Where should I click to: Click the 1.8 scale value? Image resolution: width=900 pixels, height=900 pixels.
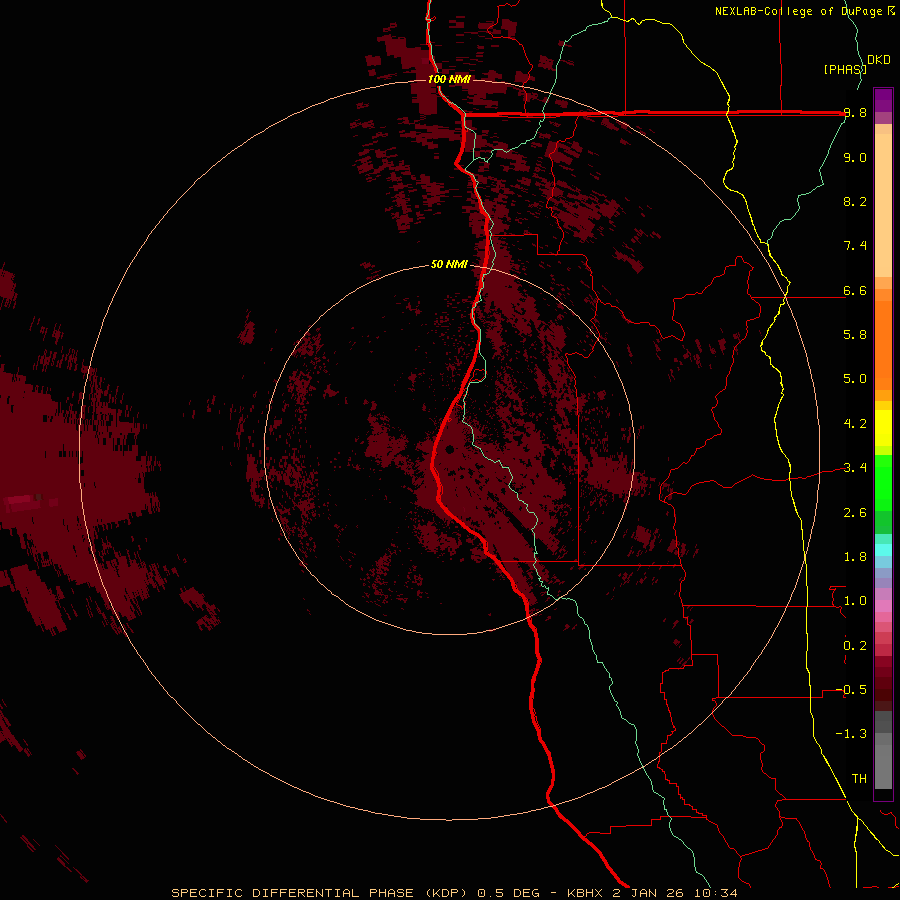(855, 557)
